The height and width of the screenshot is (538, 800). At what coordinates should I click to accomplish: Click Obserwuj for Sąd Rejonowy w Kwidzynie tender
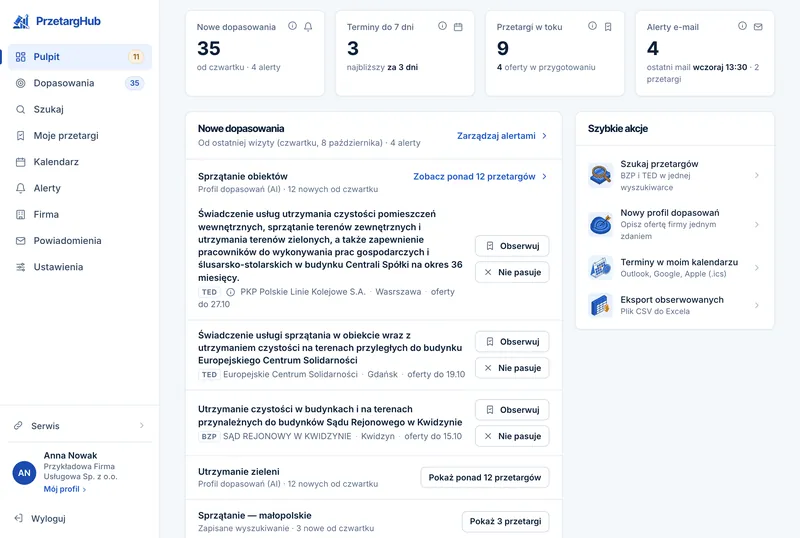[512, 410]
